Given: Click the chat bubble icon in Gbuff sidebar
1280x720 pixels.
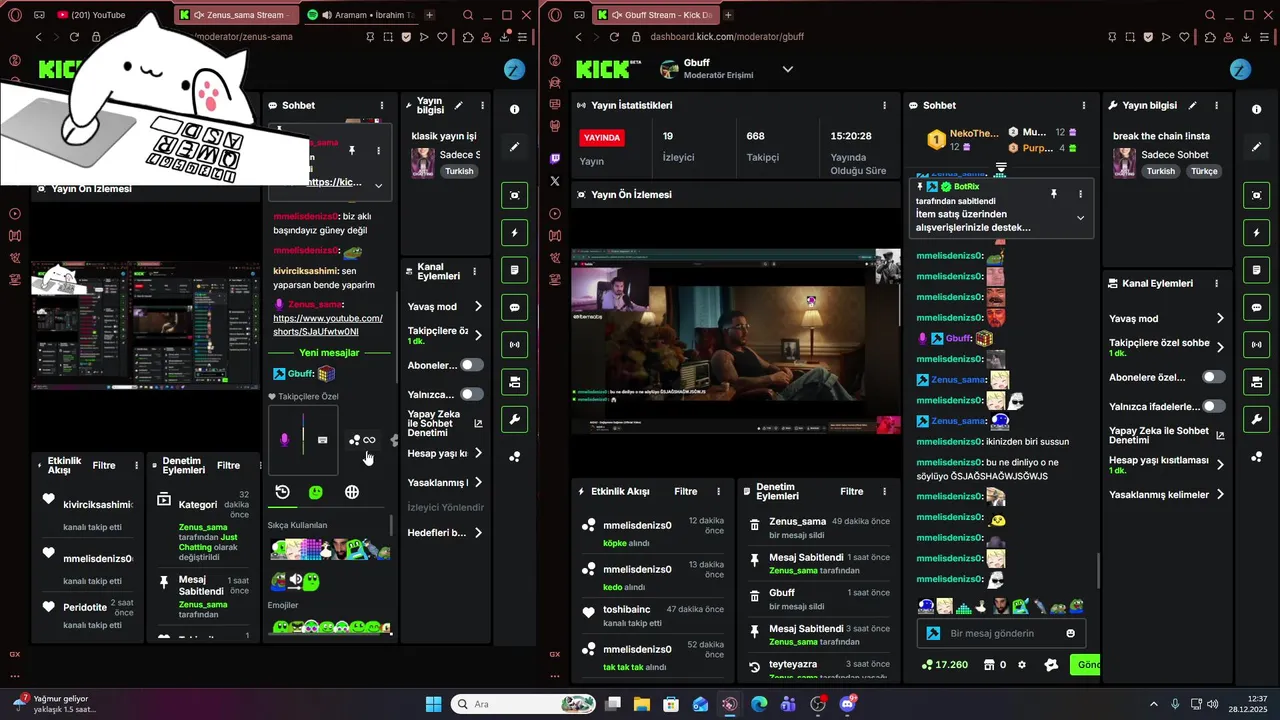Looking at the screenshot, I should click(1256, 308).
